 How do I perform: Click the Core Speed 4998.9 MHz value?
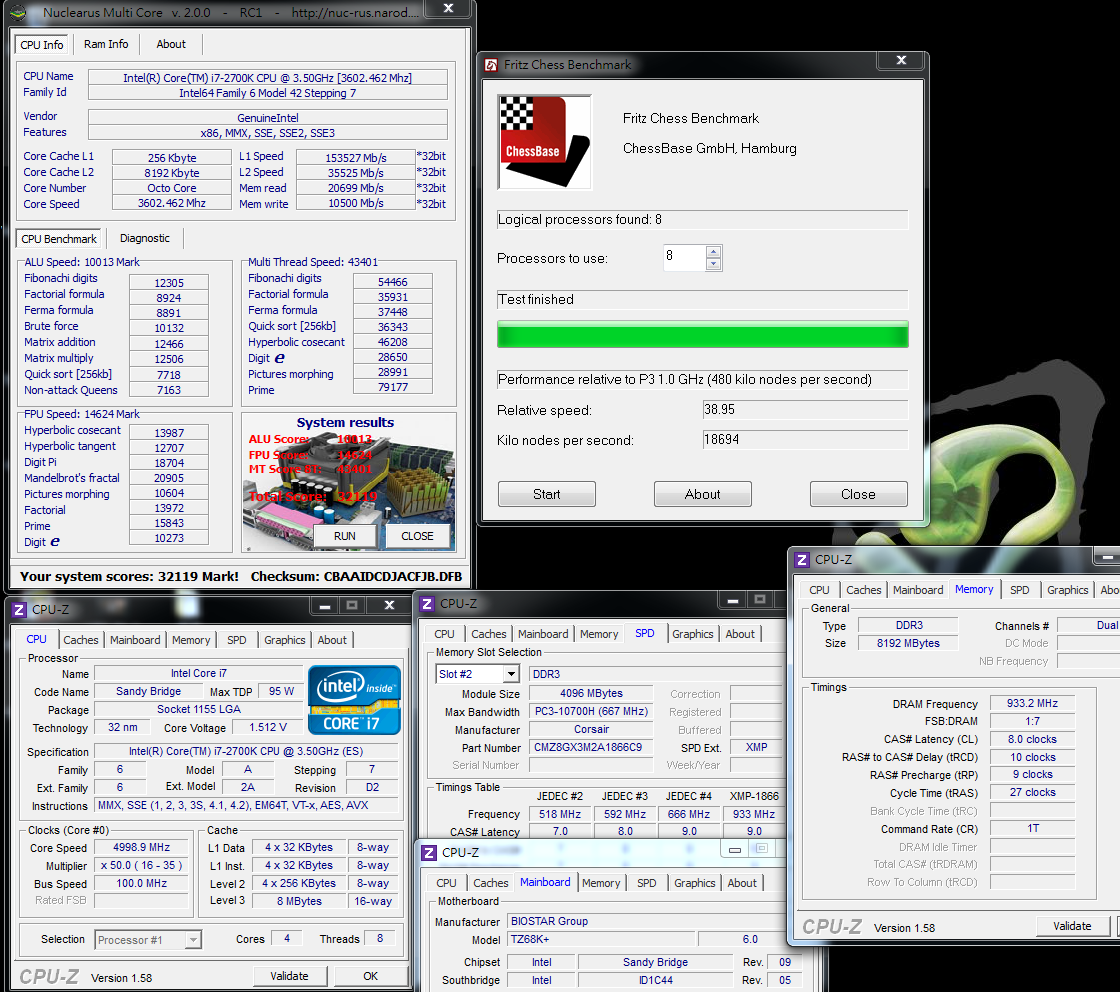coord(141,848)
